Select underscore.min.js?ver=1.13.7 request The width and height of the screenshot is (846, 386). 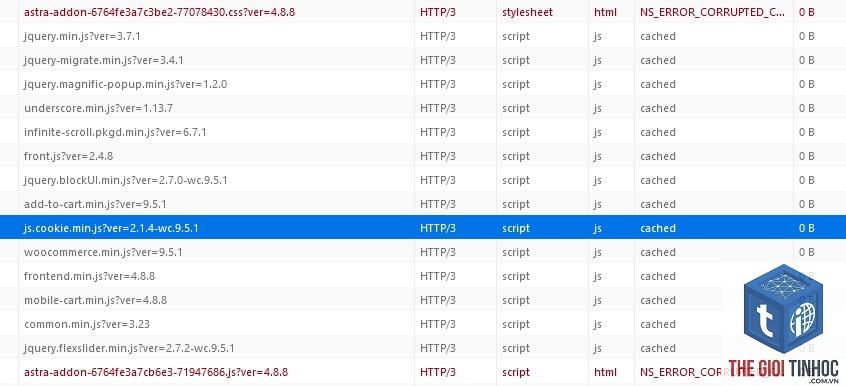[423, 108]
